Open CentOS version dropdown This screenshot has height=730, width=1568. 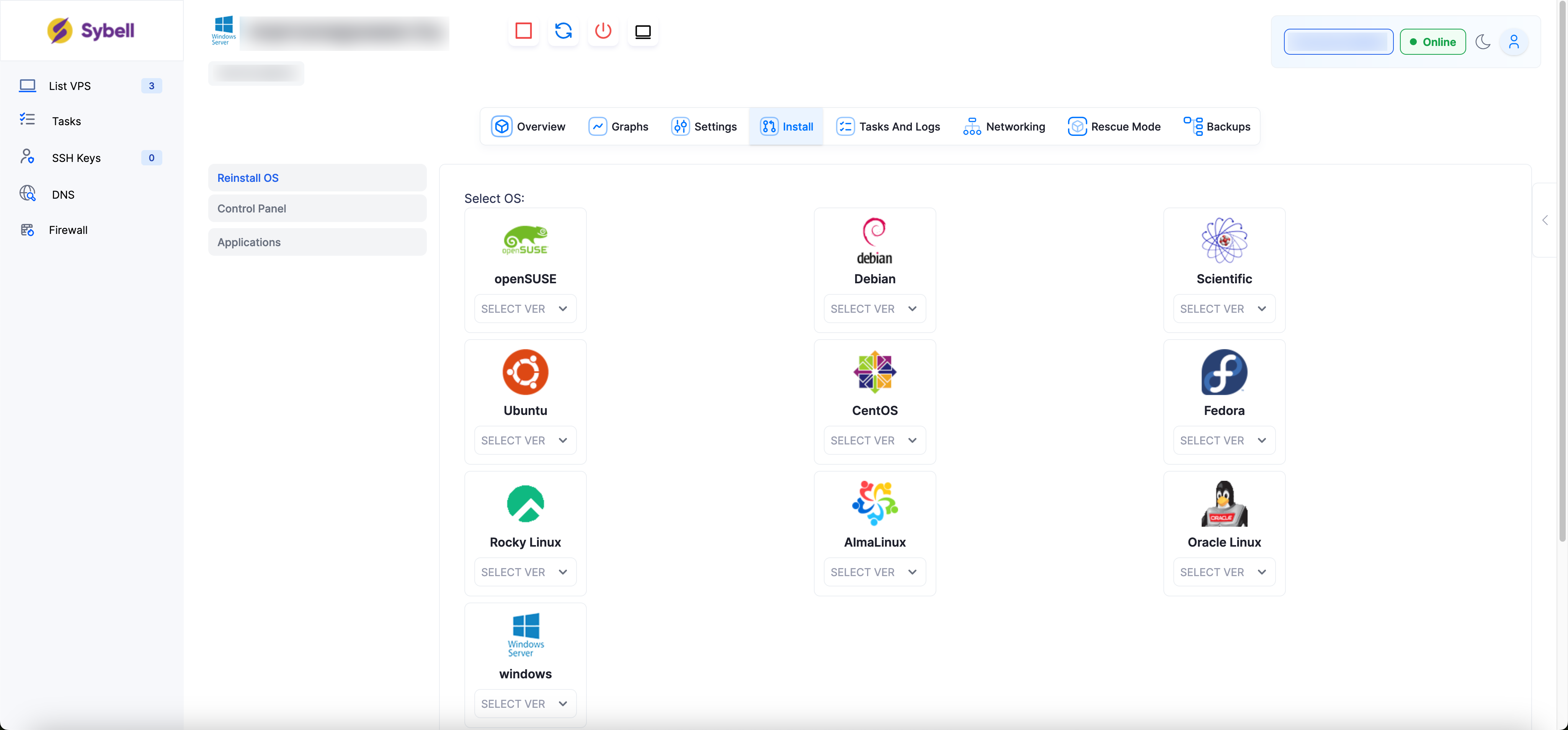click(874, 440)
